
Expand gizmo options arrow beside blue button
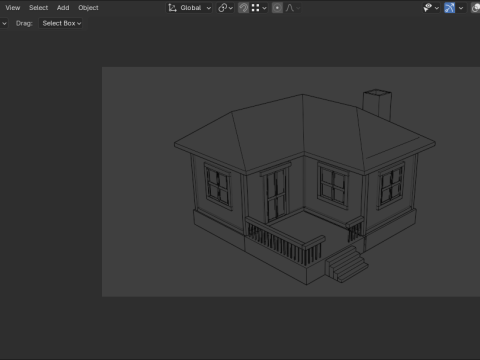pos(461,8)
